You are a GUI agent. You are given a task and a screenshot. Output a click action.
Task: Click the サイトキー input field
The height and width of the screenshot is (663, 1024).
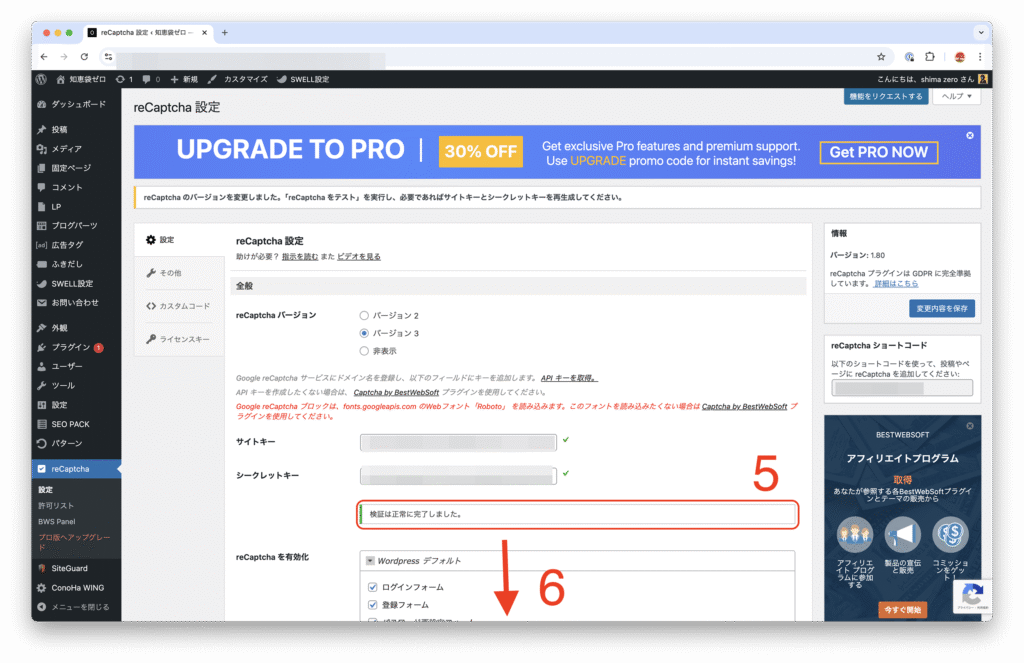coord(458,442)
